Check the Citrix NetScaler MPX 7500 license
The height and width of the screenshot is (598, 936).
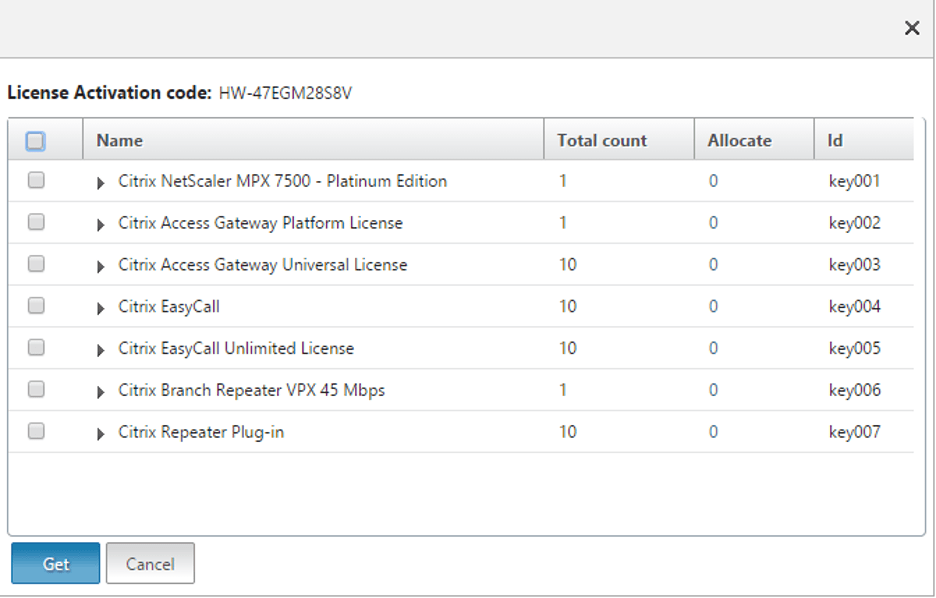tap(36, 181)
